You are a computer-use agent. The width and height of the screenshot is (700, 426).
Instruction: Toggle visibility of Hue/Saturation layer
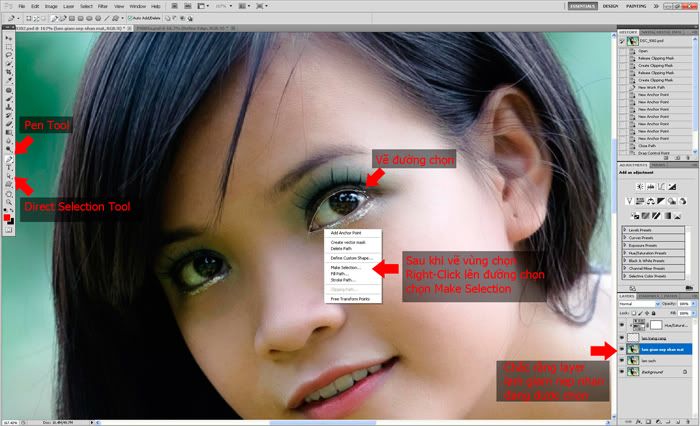[620, 326]
